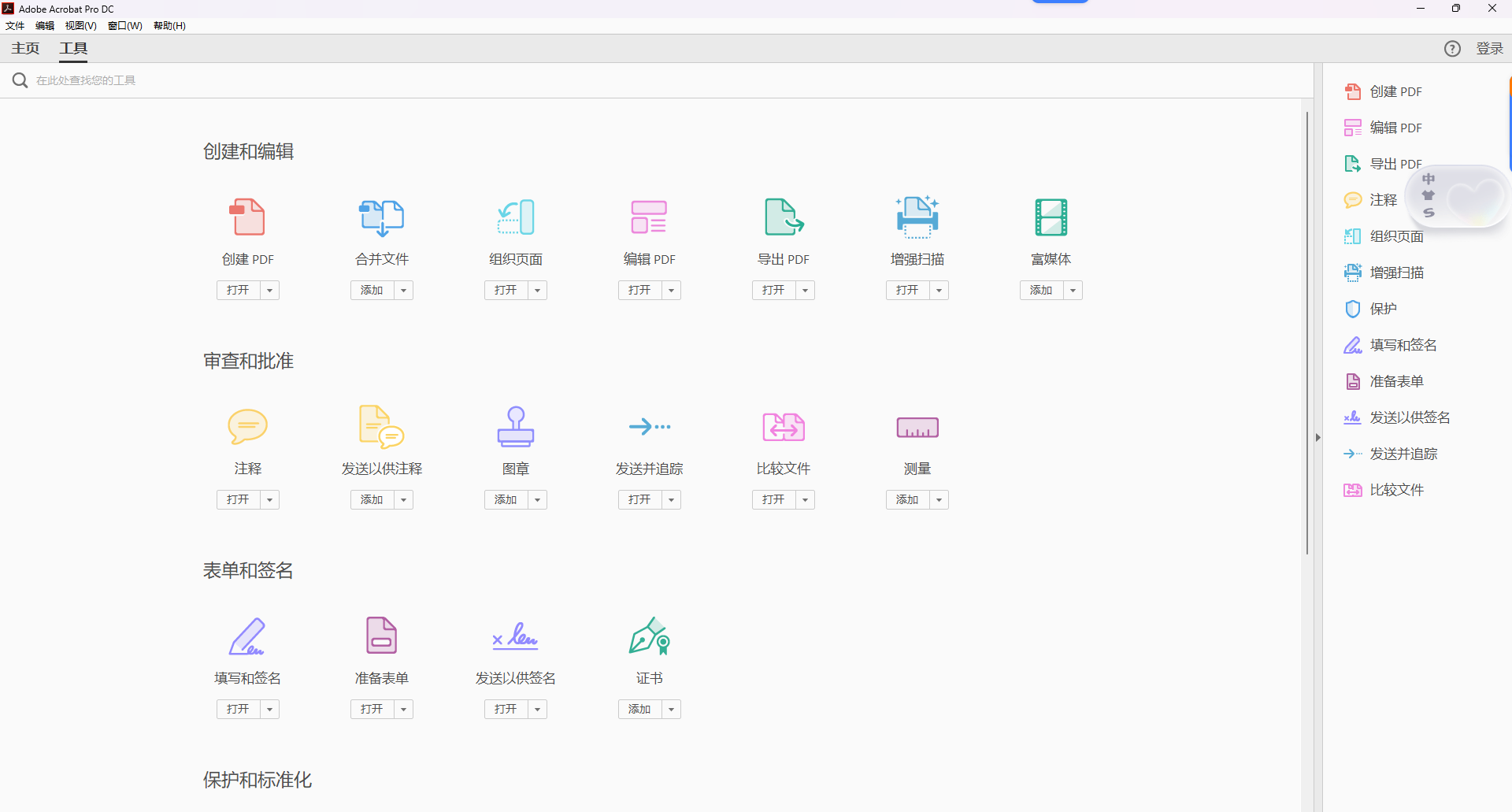This screenshot has width=1512, height=812.
Task: Expand the dropdown next to 编辑 PDF 打开
Action: [x=671, y=290]
